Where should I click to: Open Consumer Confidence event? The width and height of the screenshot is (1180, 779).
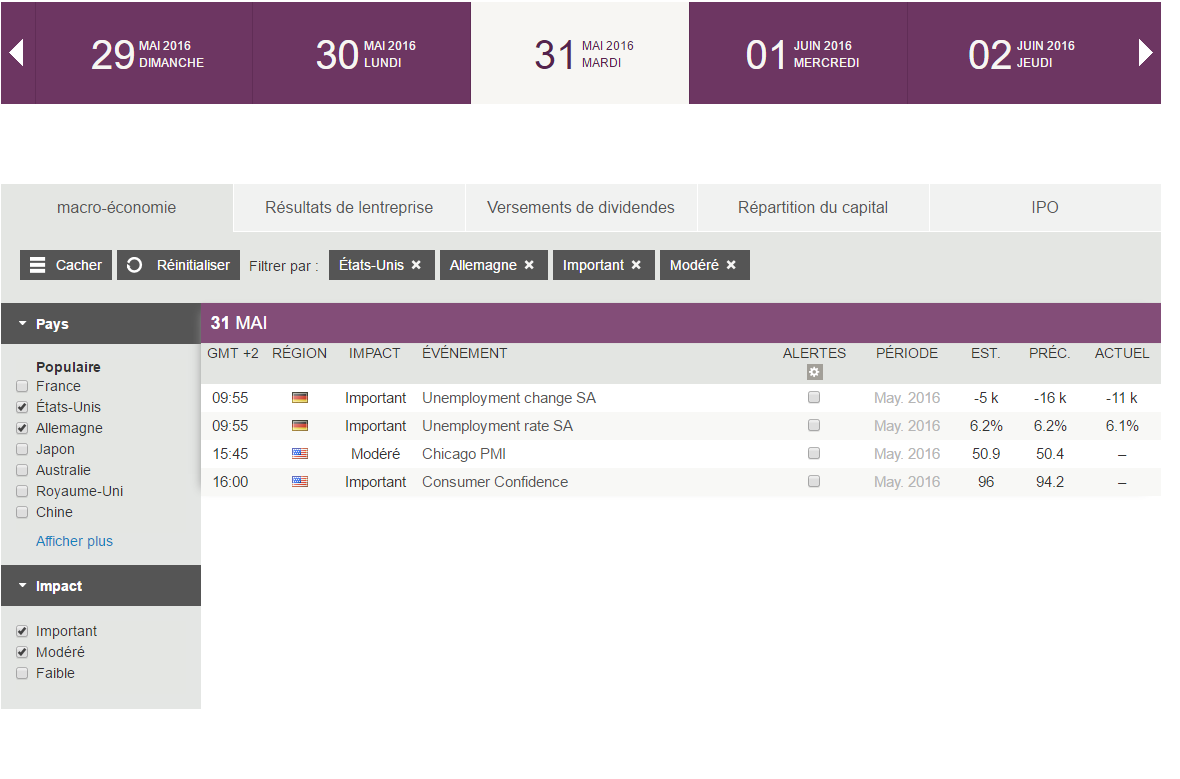point(495,482)
